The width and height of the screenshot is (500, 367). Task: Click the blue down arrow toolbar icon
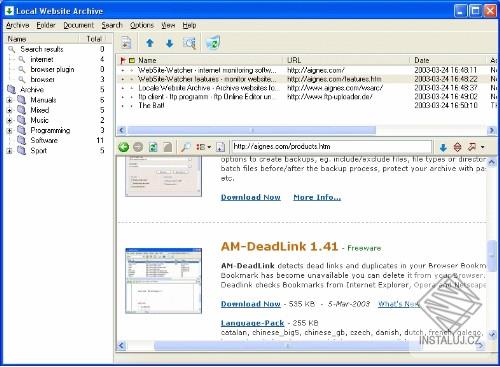pyautogui.click(x=170, y=43)
